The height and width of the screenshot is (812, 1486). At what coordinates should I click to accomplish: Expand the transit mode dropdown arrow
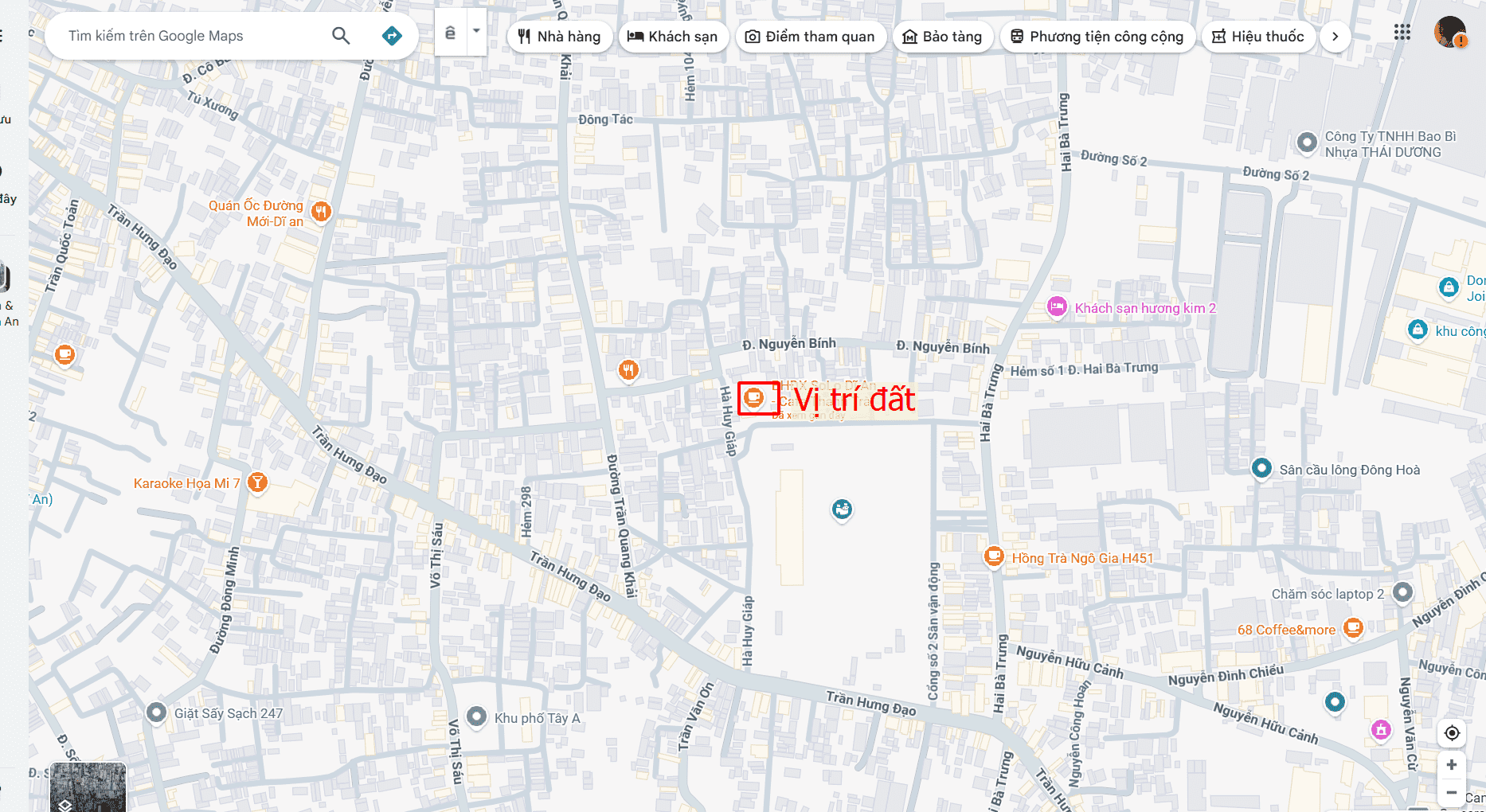click(x=476, y=32)
